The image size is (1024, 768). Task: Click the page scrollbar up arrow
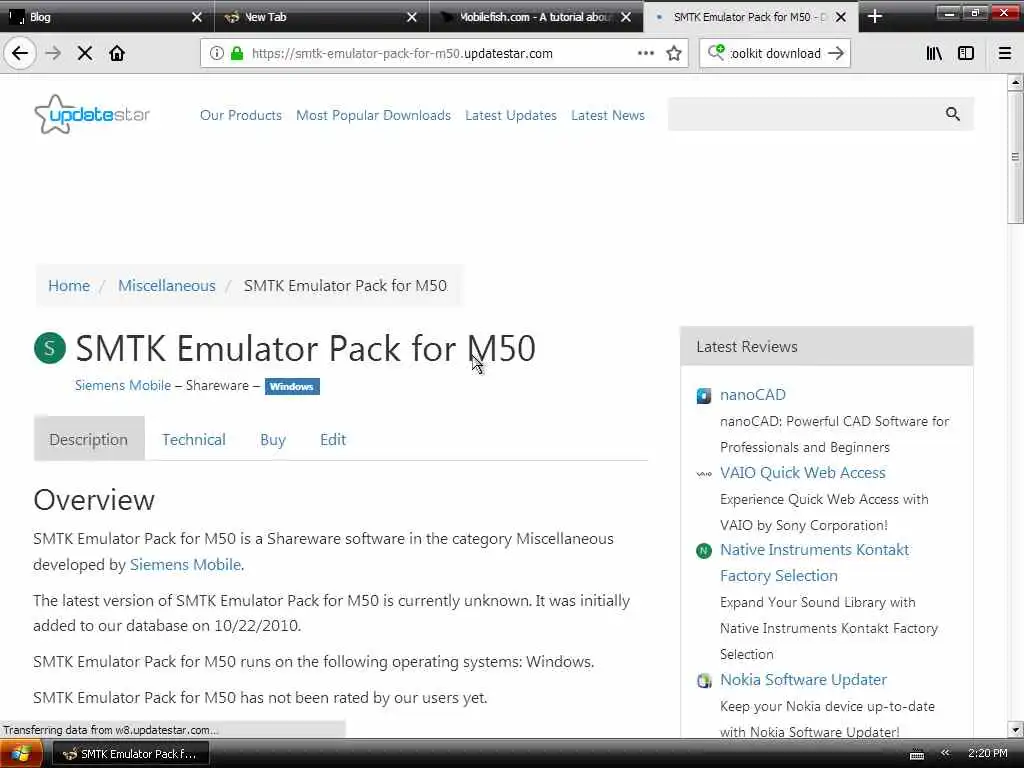[x=1015, y=82]
